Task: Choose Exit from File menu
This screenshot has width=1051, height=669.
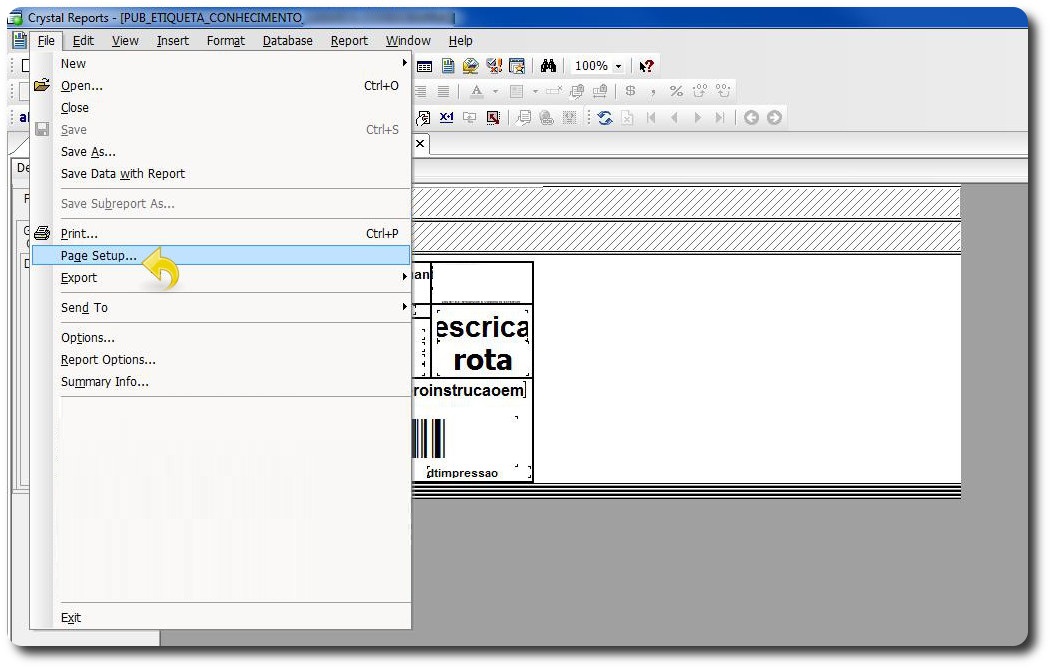Action: click(x=221, y=617)
